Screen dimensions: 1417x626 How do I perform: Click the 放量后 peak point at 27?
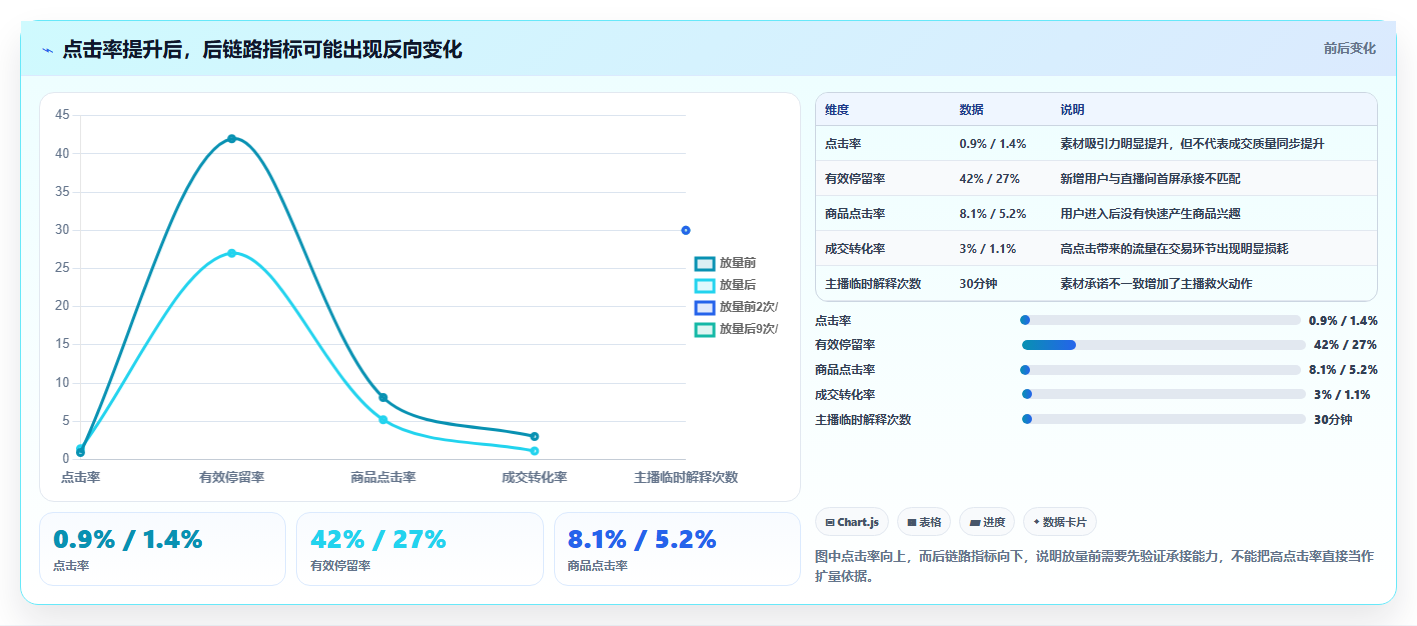pyautogui.click(x=232, y=253)
